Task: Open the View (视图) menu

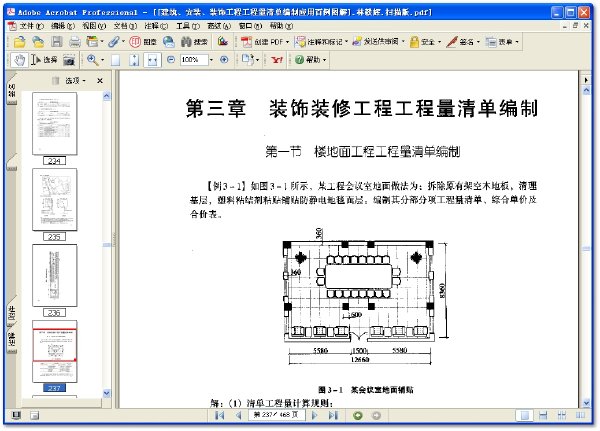Action: (94, 26)
